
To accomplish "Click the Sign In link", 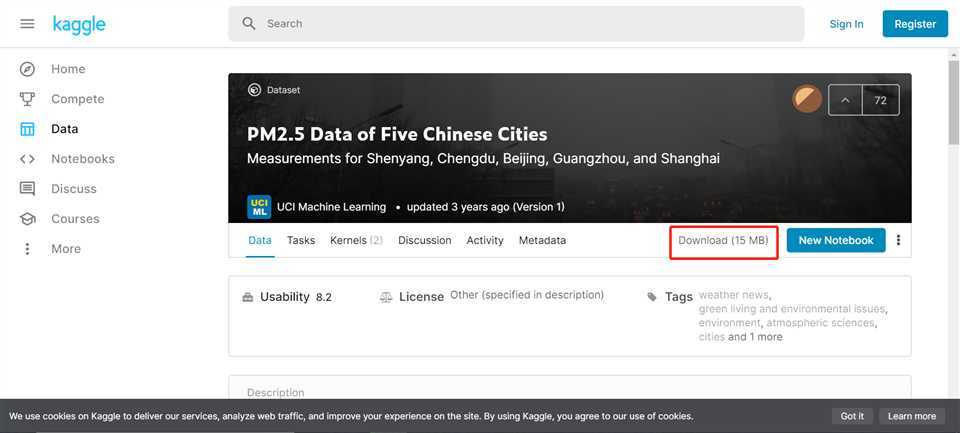I will click(x=846, y=24).
